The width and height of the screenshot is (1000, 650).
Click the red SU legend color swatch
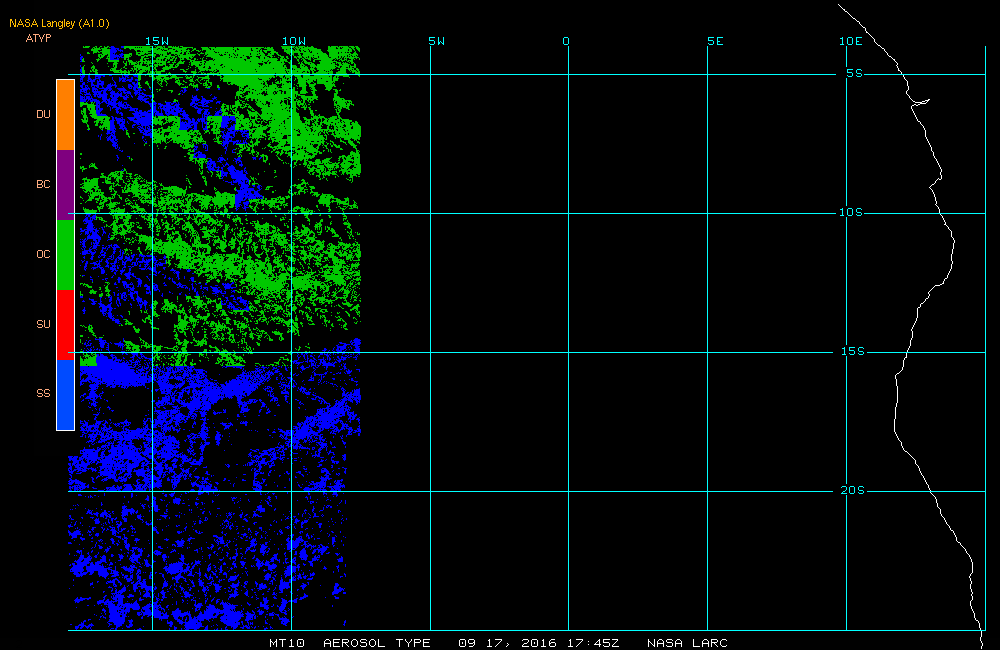coord(66,325)
